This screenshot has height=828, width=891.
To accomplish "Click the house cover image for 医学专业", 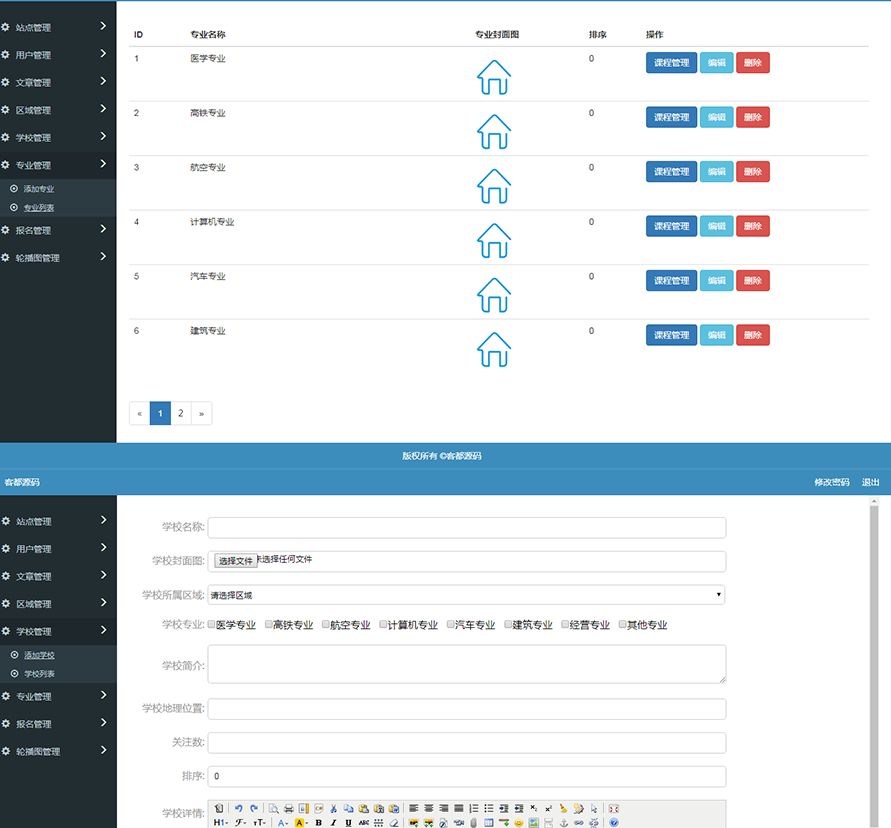I will click(x=493, y=77).
